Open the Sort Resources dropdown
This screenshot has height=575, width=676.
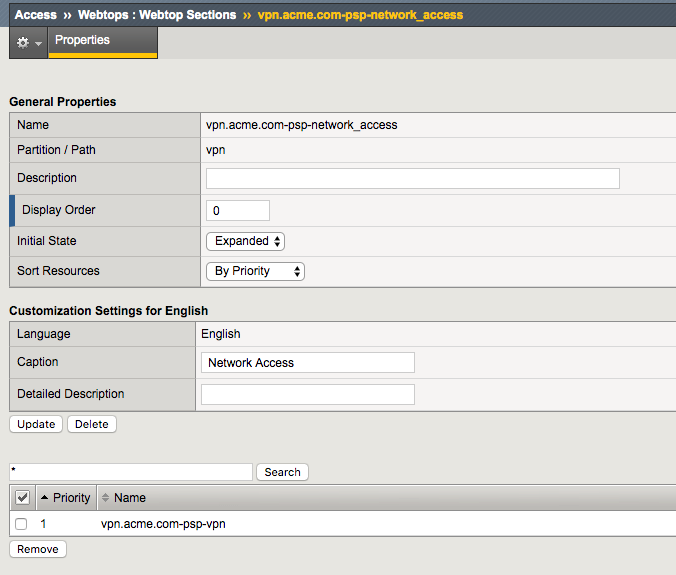255,271
